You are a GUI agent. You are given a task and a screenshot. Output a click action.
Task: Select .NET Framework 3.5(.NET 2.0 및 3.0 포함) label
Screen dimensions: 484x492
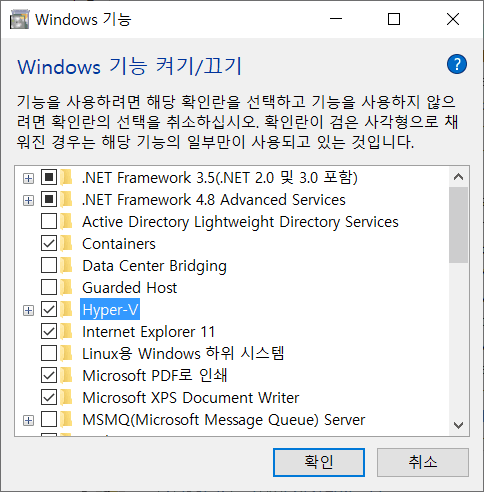click(220, 178)
